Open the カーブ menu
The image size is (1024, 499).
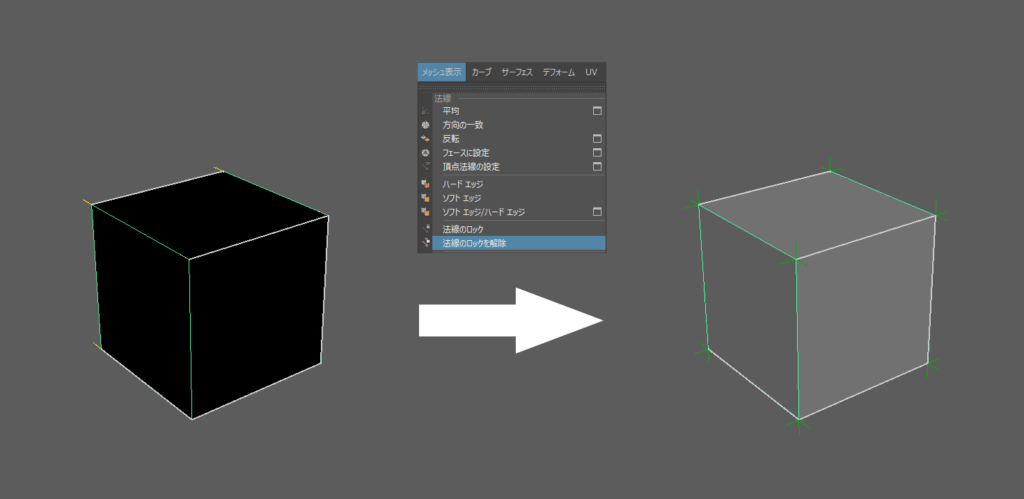point(481,72)
